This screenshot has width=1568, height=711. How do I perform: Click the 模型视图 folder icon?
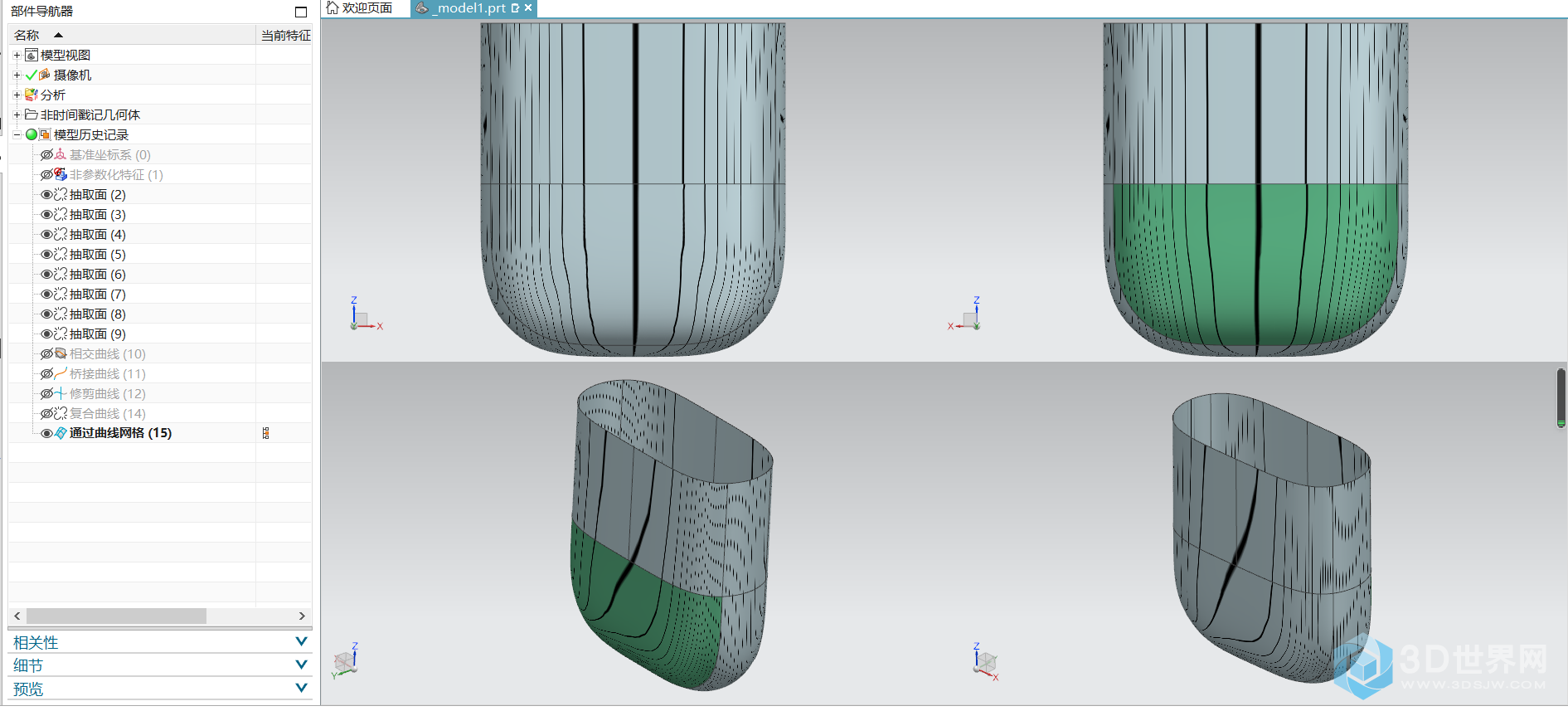pos(32,55)
